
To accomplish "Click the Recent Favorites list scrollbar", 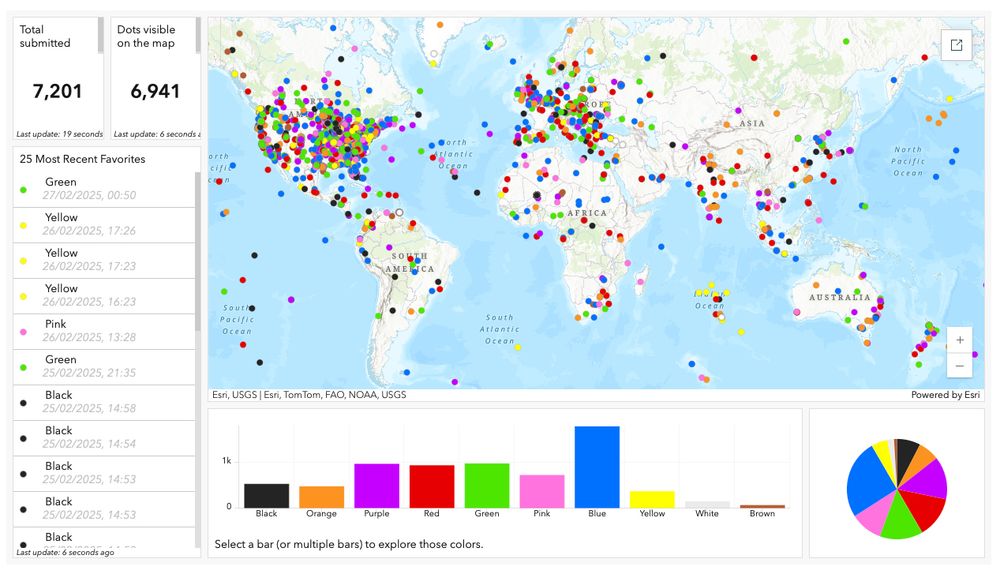I will point(198,251).
